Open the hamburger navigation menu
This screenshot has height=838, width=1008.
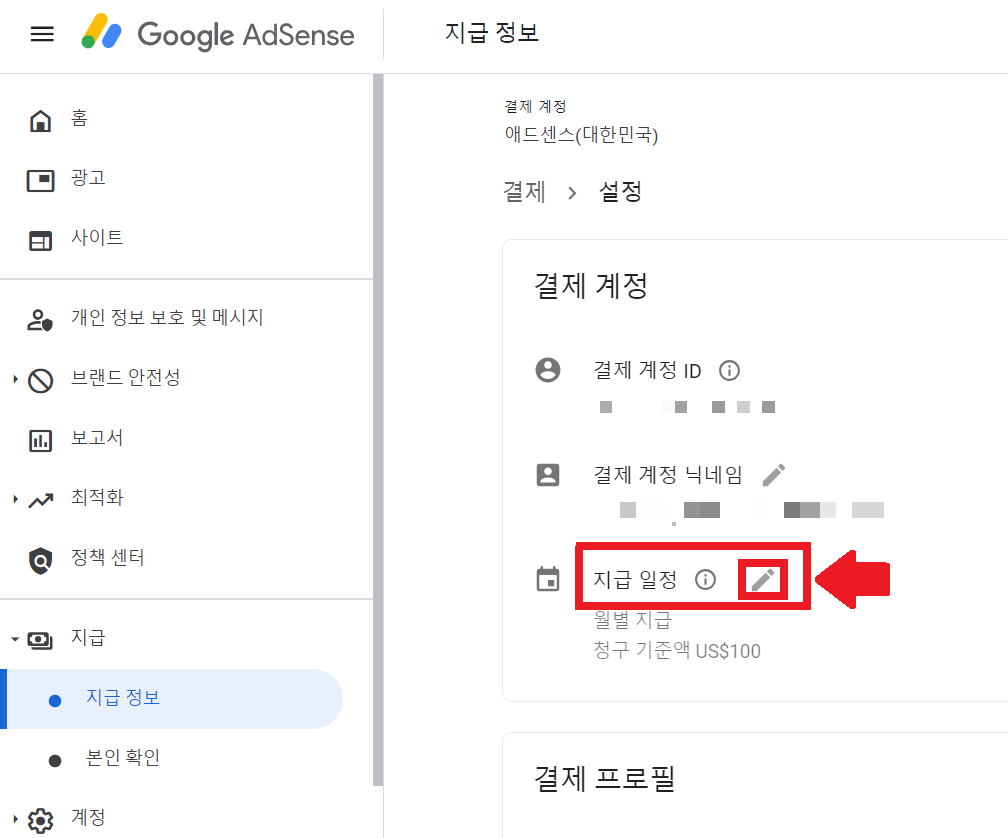pos(41,33)
